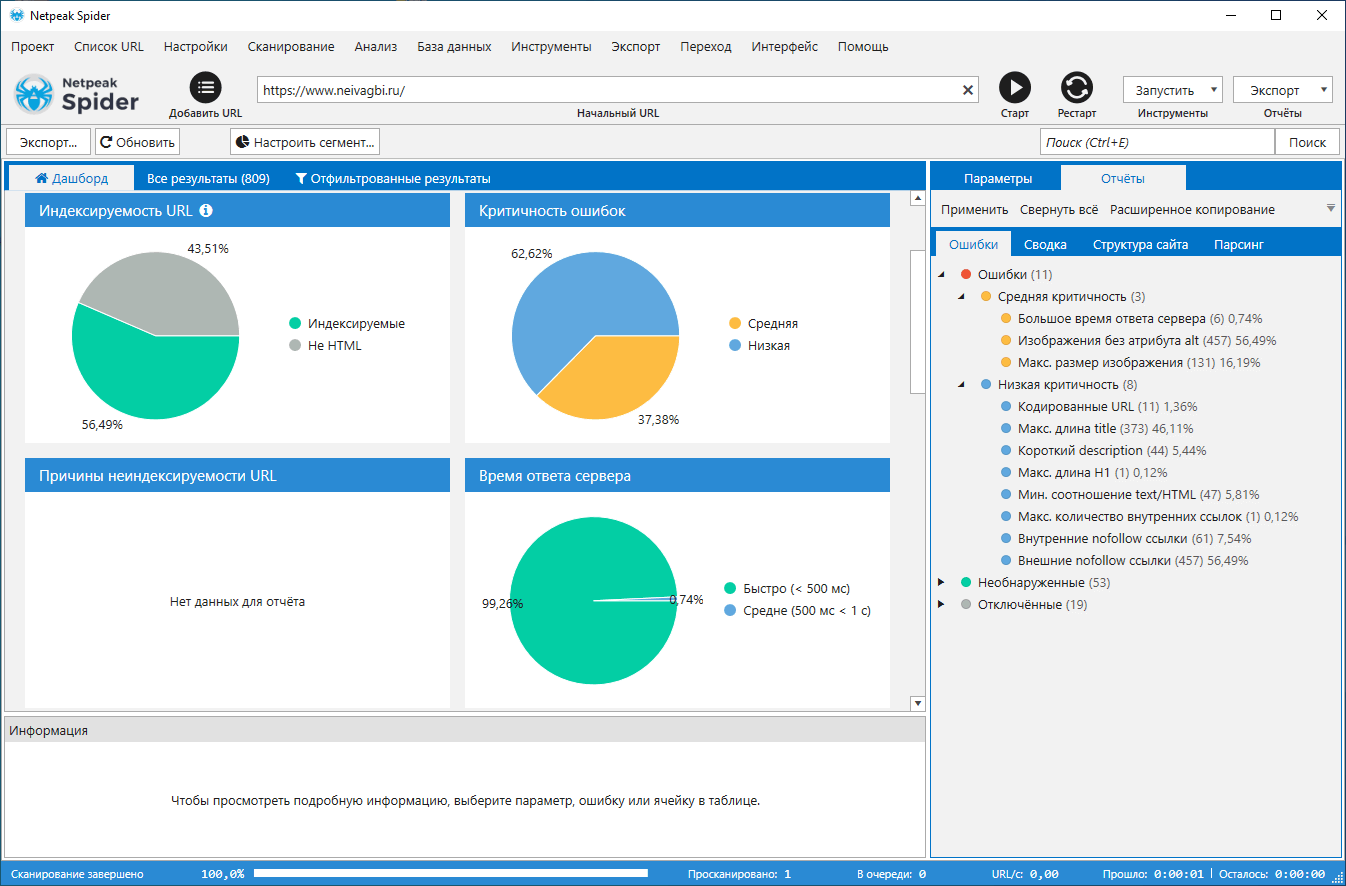The width and height of the screenshot is (1346, 886).
Task: Open the Парсинг sub-tab
Action: click(x=1239, y=245)
